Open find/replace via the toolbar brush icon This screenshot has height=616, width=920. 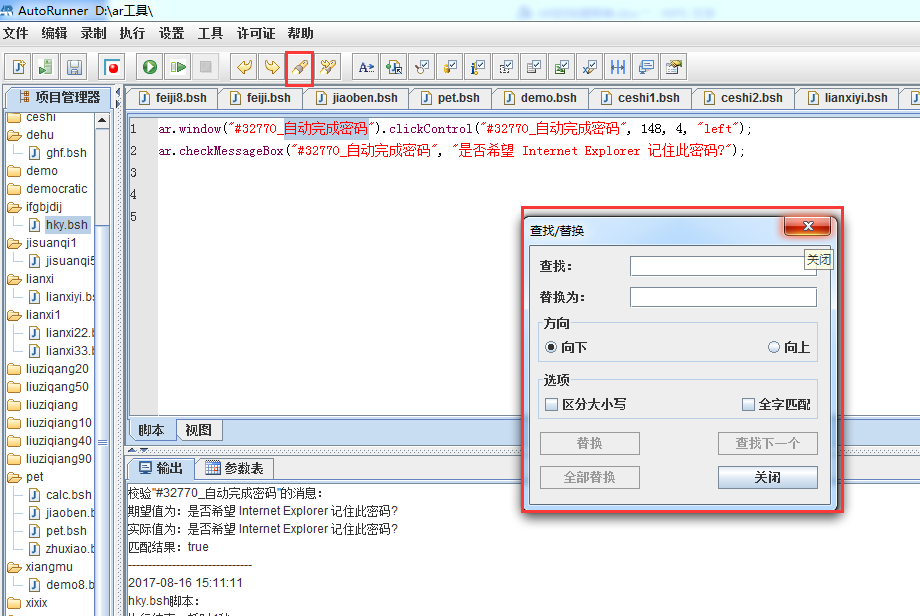click(x=300, y=67)
